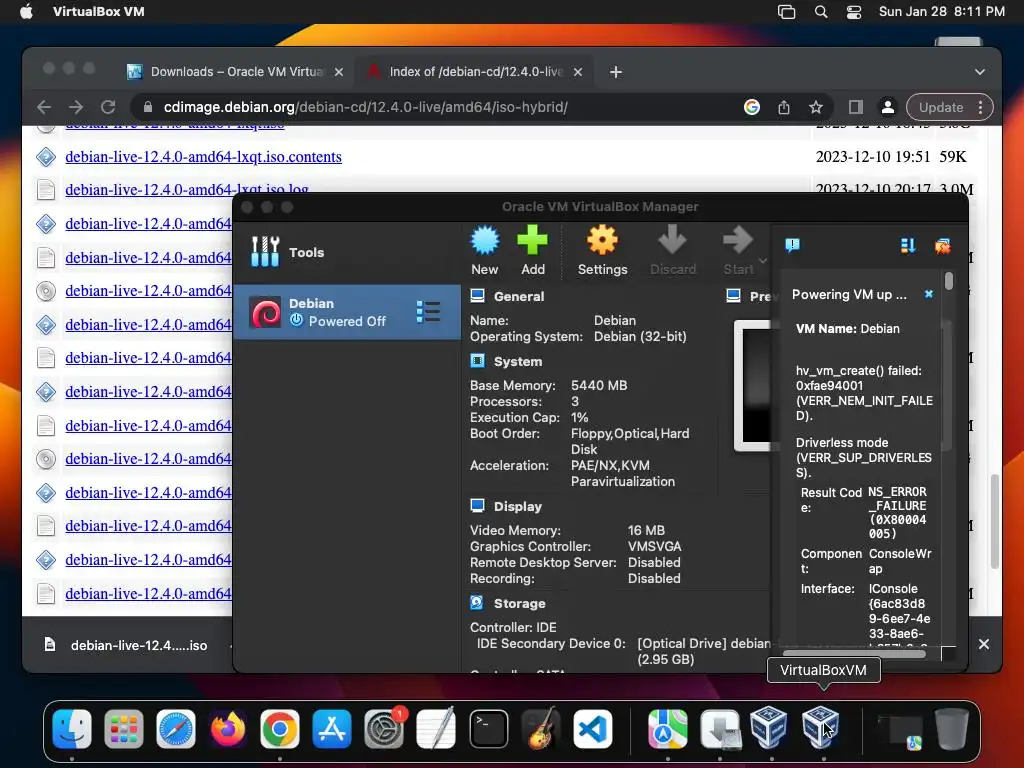This screenshot has width=1024, height=768.
Task: Open the Trash in the Dock
Action: tap(952, 729)
